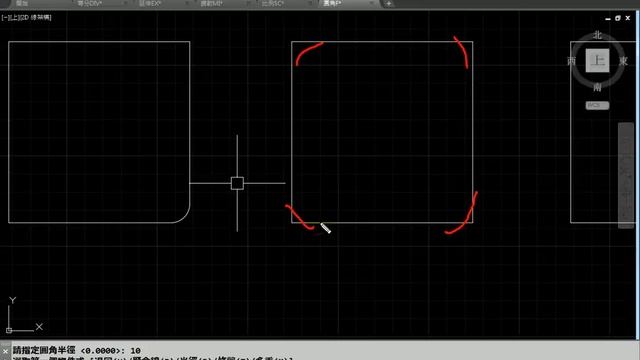Close the drawing viewport window
This screenshot has width=640, height=360.
[x=628, y=18]
